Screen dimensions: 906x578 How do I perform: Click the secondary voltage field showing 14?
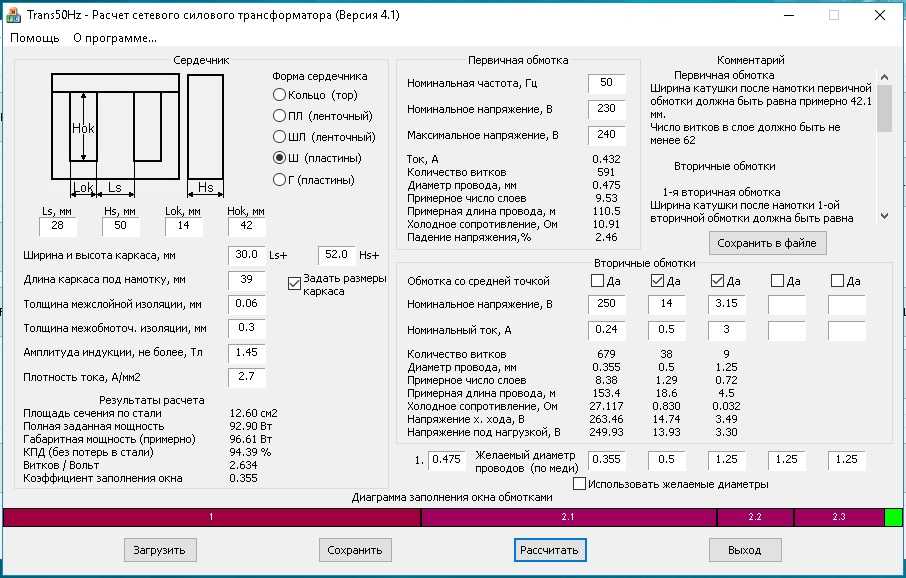coord(666,304)
